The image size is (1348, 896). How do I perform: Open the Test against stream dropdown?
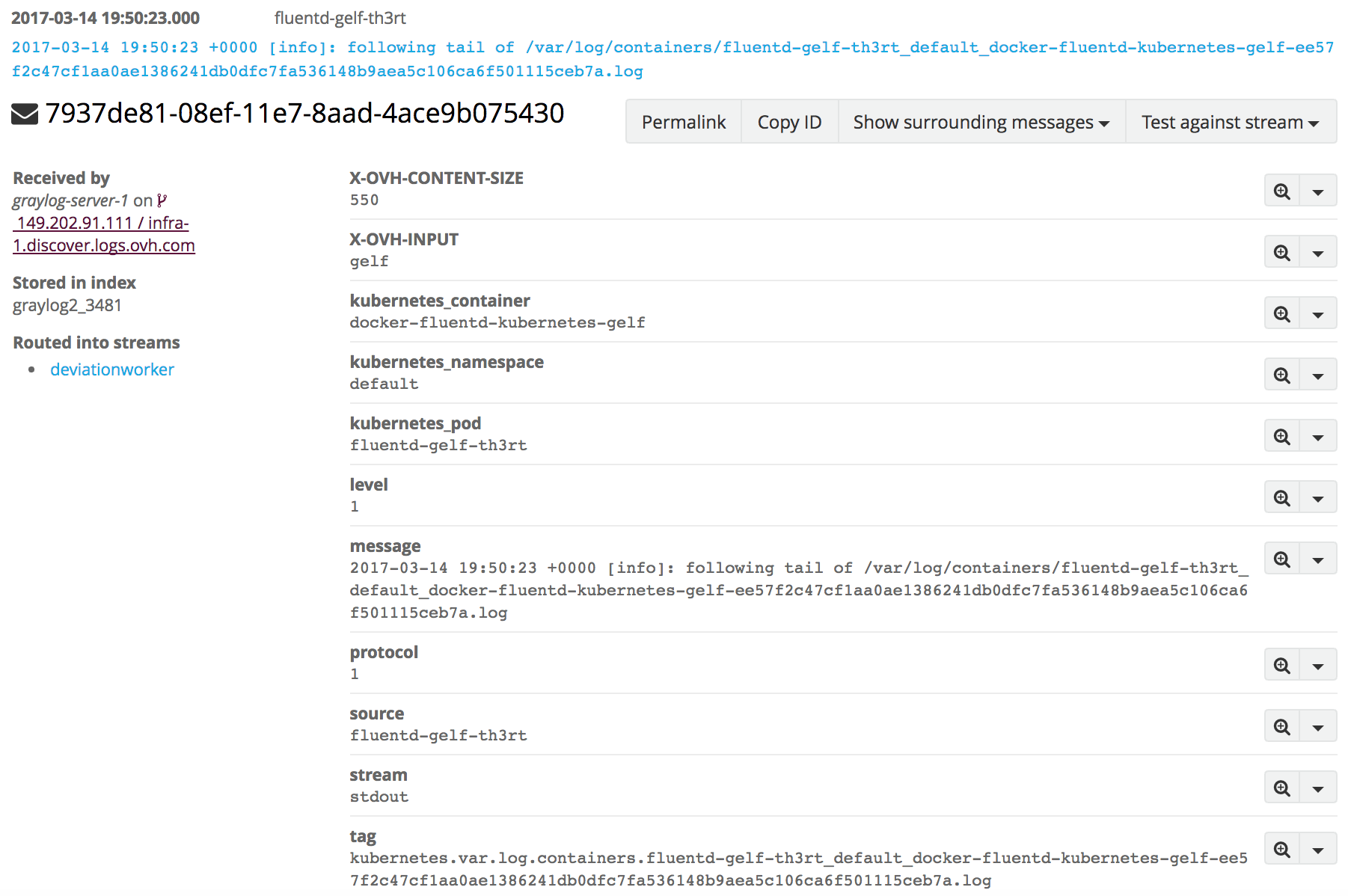[x=1230, y=122]
